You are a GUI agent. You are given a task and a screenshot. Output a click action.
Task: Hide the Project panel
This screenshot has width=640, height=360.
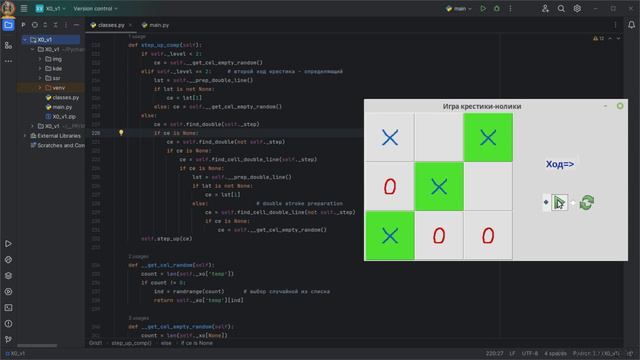76,25
